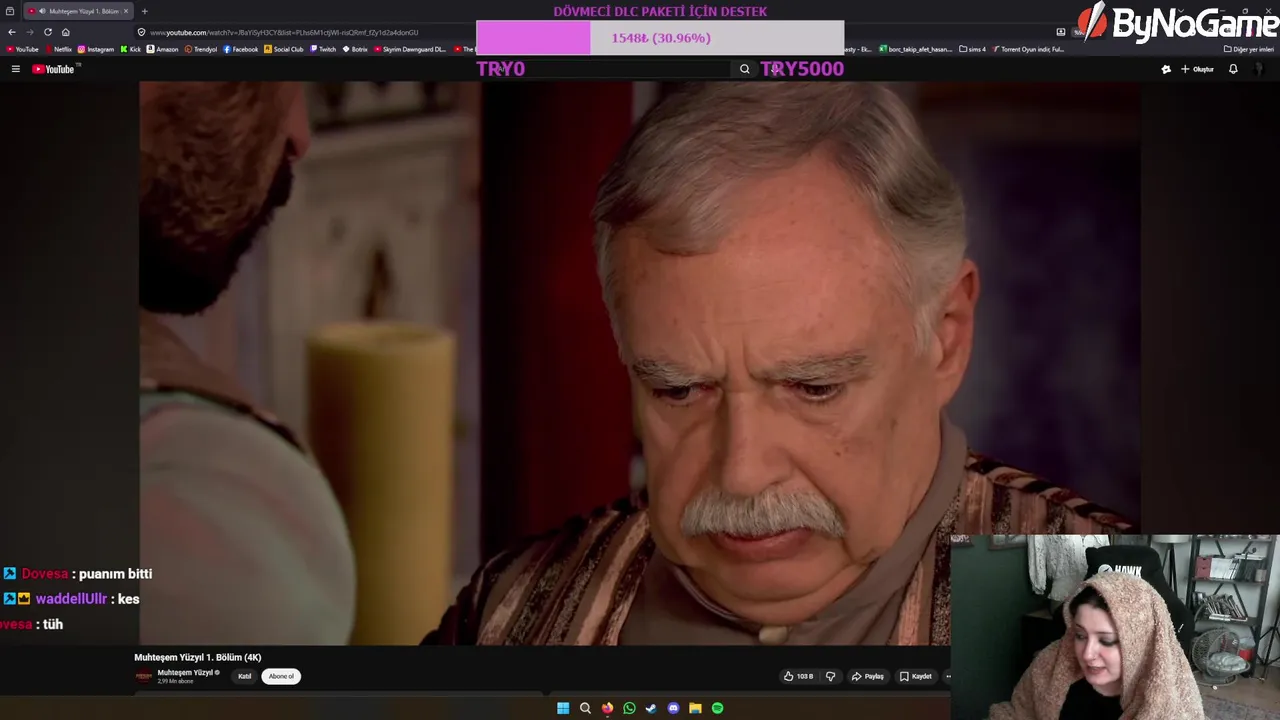
Task: Click the Paylaş share button
Action: [867, 677]
